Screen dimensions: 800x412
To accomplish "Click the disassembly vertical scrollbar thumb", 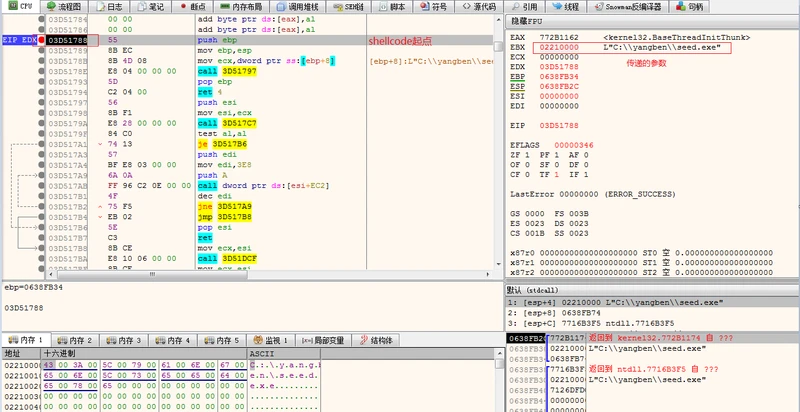I will [498, 46].
